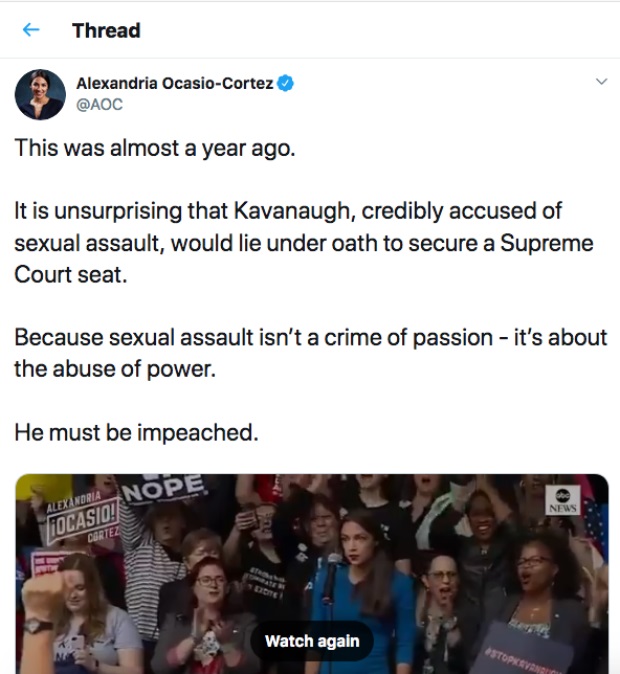
Task: Click the Thread header title
Action: pos(106,30)
